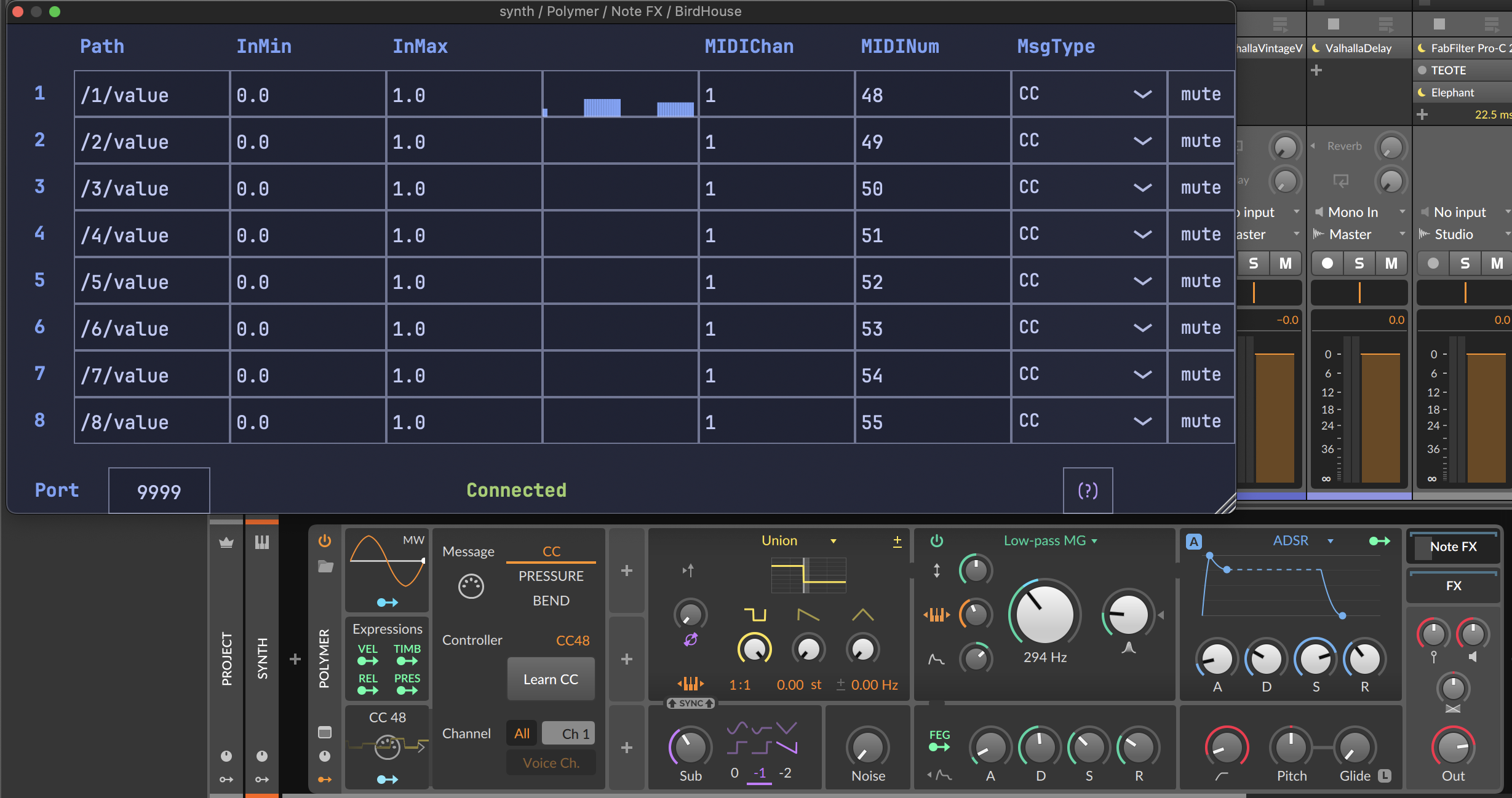Click the purple oscillator retrigger icon
The image size is (1512, 798).
tap(690, 640)
